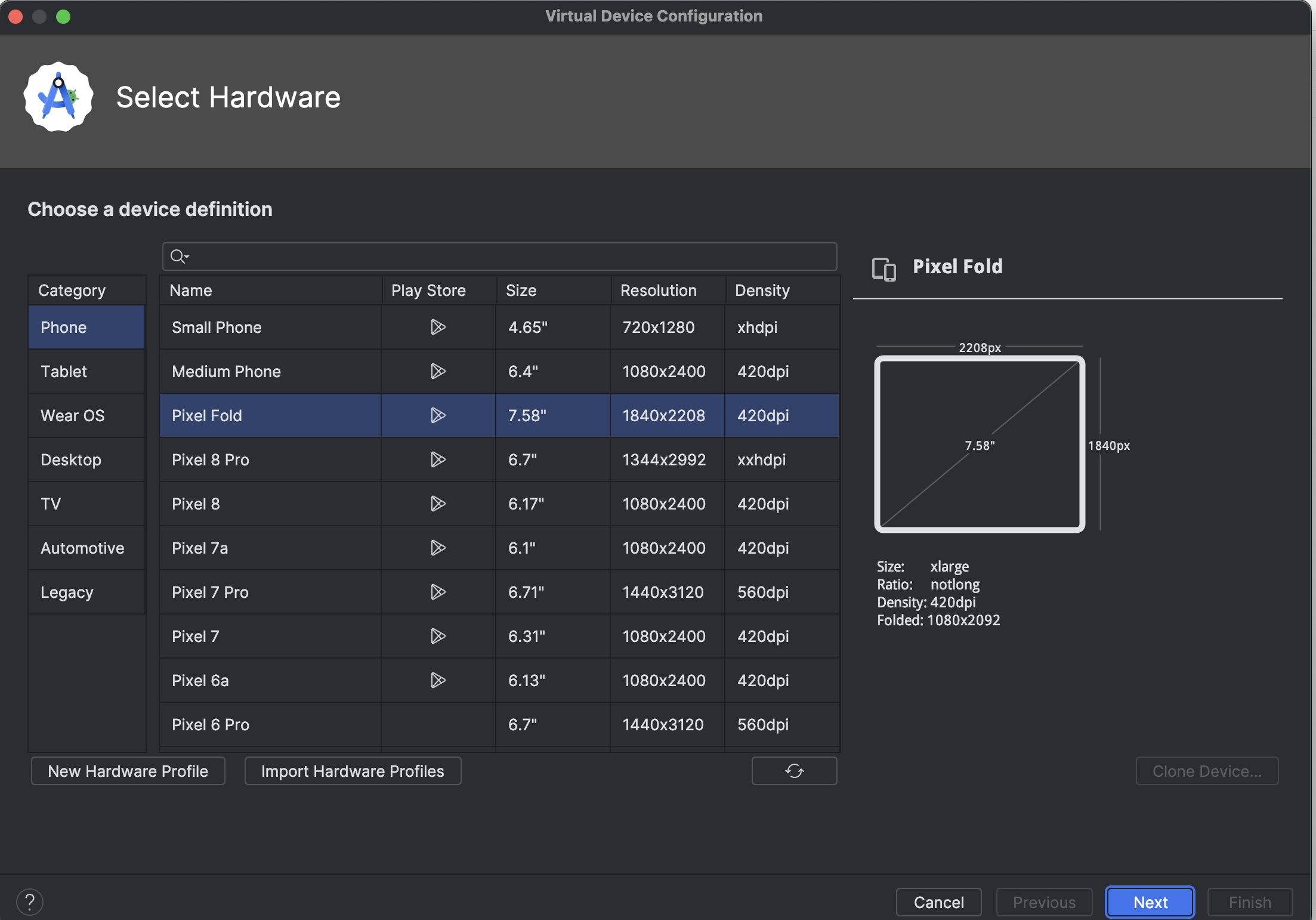1316x920 pixels.
Task: Focus the device search field
Action: pos(500,257)
